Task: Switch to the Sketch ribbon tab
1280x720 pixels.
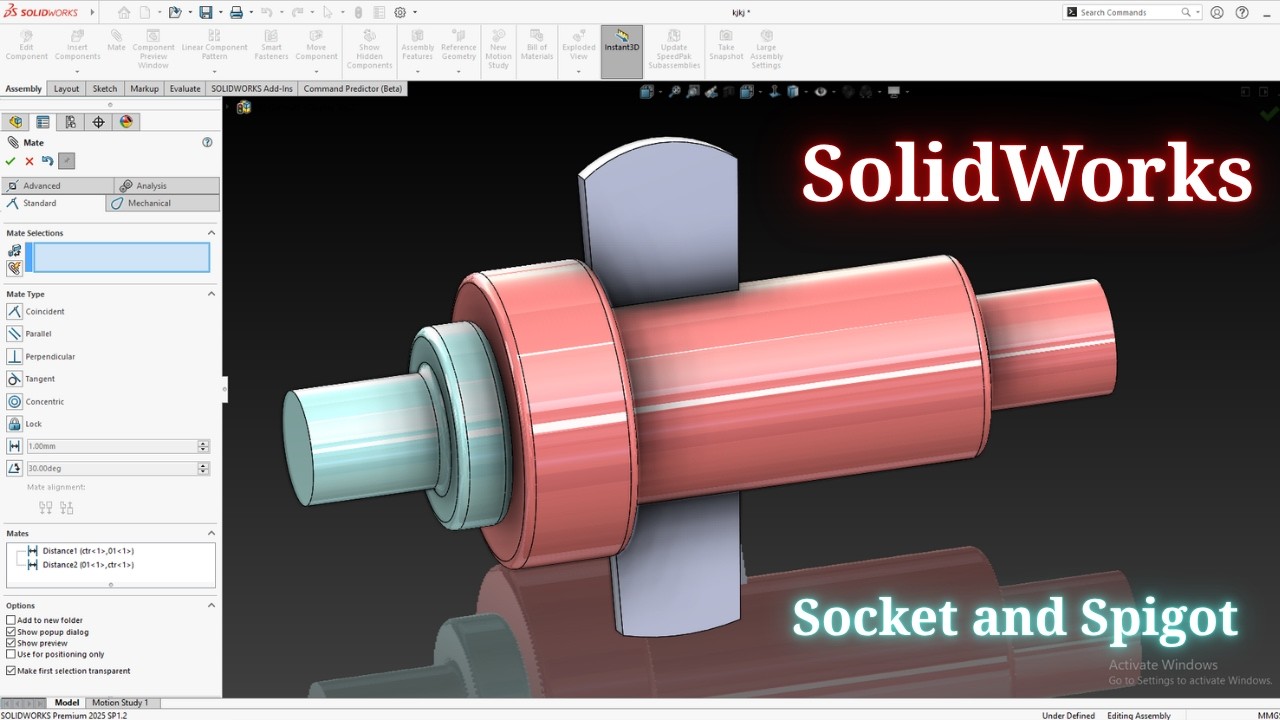Action: pos(105,88)
